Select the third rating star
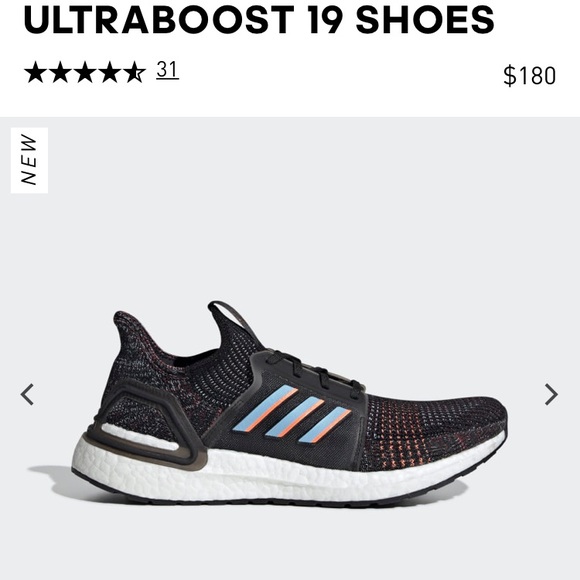 point(85,72)
